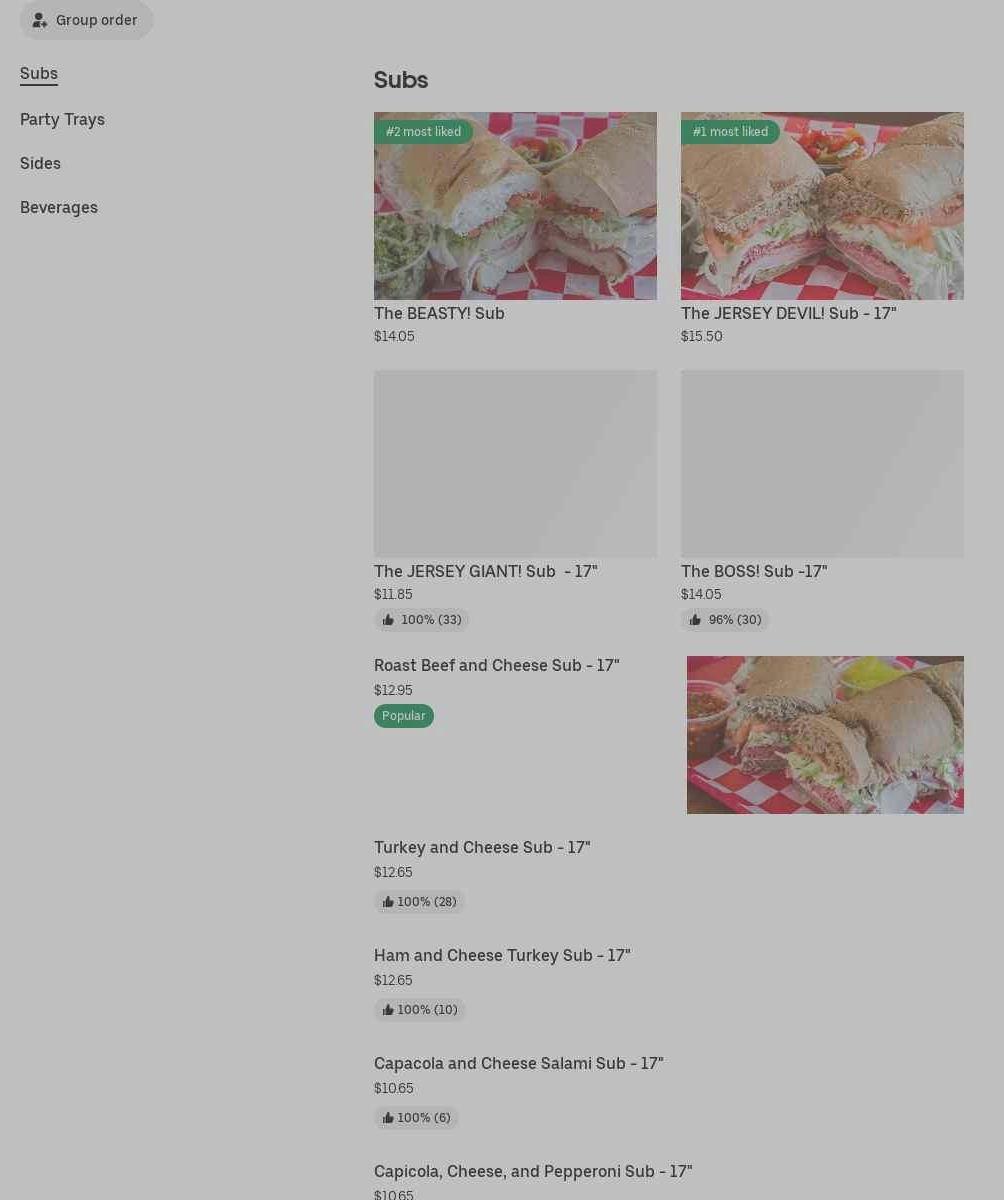Open Capicola, Cheese, and Pepperoni Sub item
Image resolution: width=1004 pixels, height=1200 pixels.
(533, 1171)
